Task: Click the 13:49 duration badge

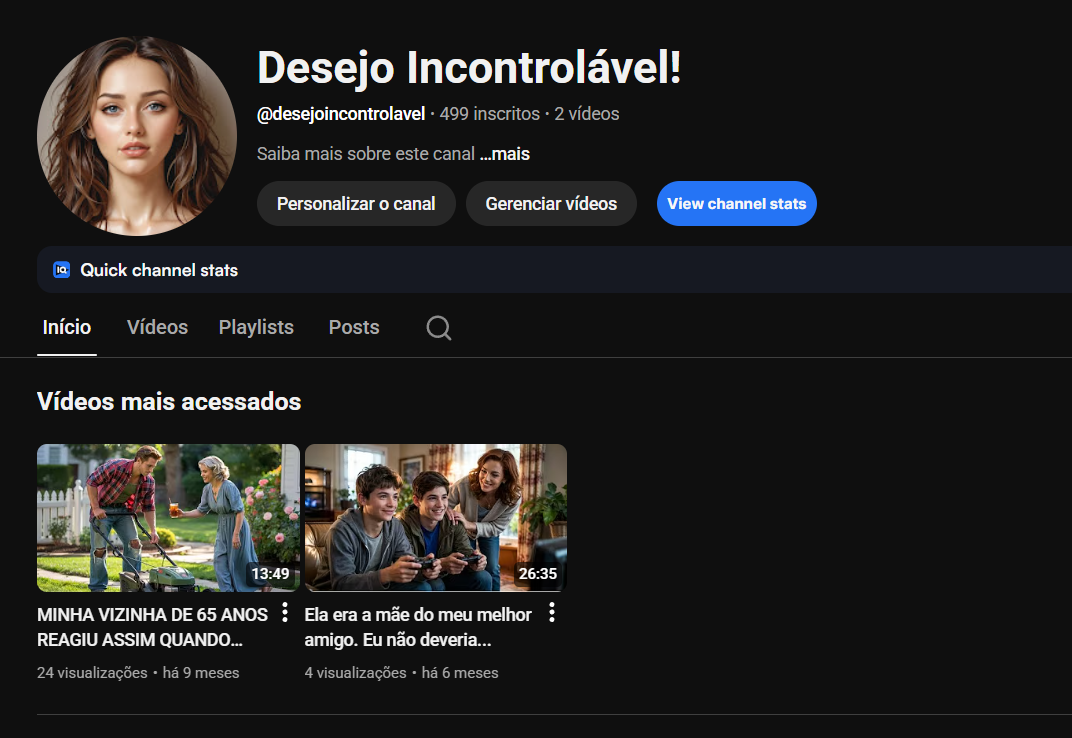Action: tap(270, 574)
